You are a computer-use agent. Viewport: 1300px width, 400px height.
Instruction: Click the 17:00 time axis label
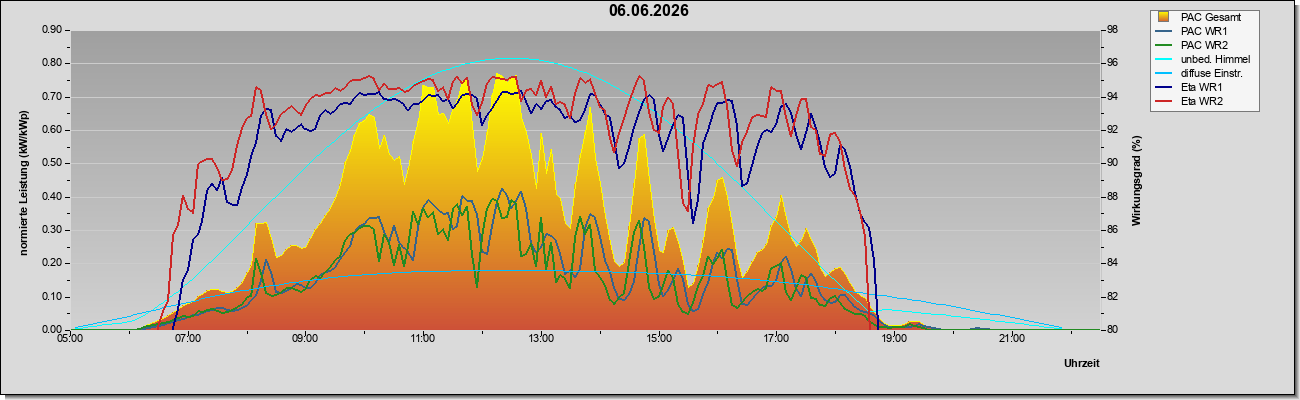[x=776, y=340]
